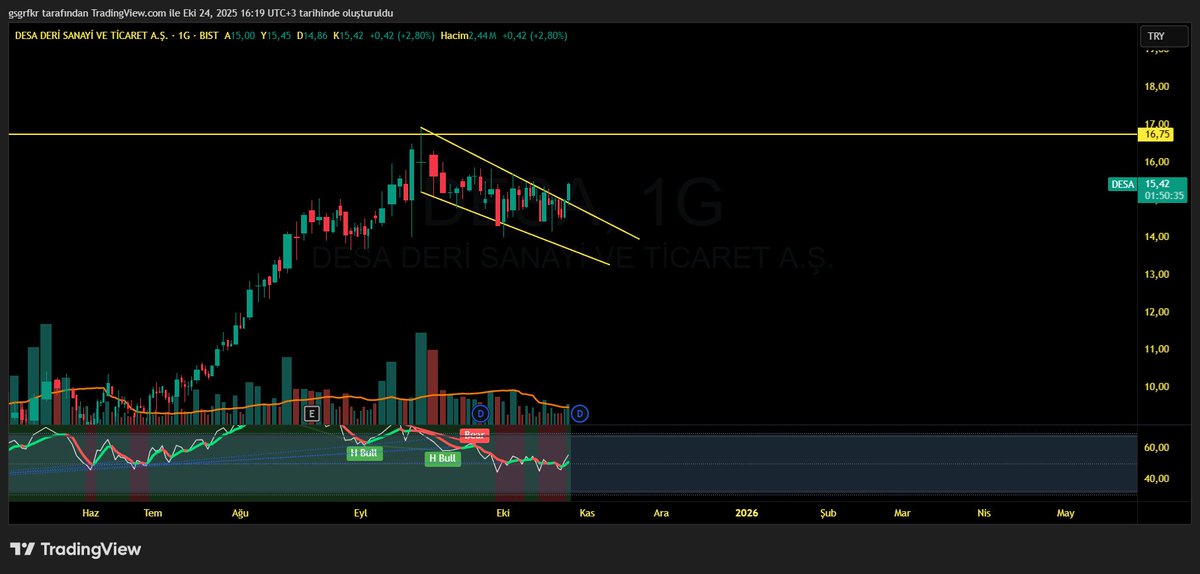Click the Şub month label on time axis
Image resolution: width=1200 pixels, height=574 pixels.
pyautogui.click(x=828, y=513)
